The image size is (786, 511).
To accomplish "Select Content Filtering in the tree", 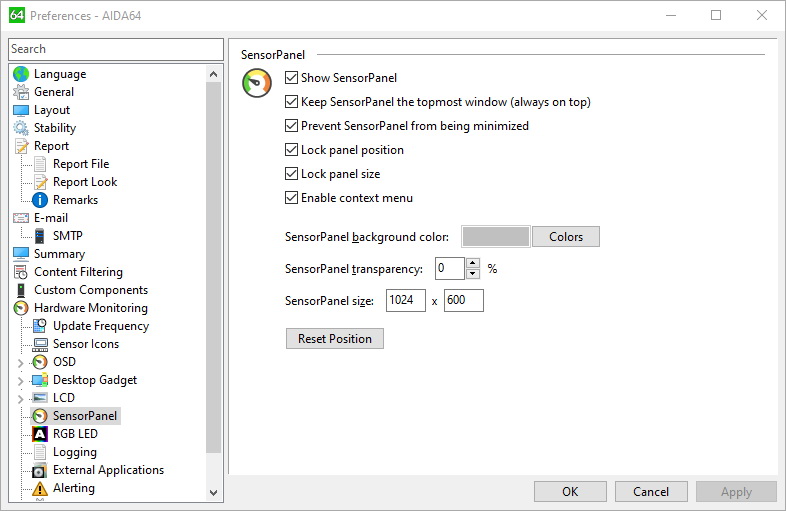I will pyautogui.click(x=78, y=272).
